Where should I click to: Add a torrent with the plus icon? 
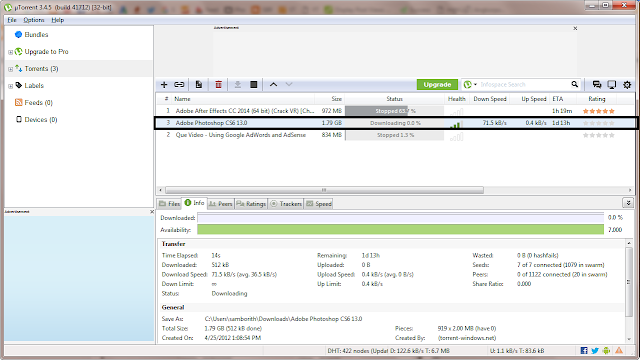click(164, 84)
